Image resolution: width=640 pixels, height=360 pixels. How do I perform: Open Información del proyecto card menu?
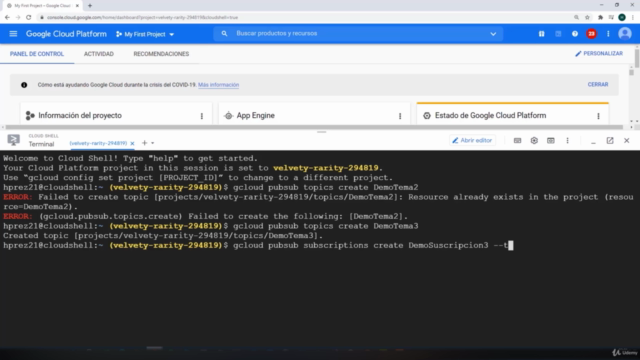click(202, 116)
